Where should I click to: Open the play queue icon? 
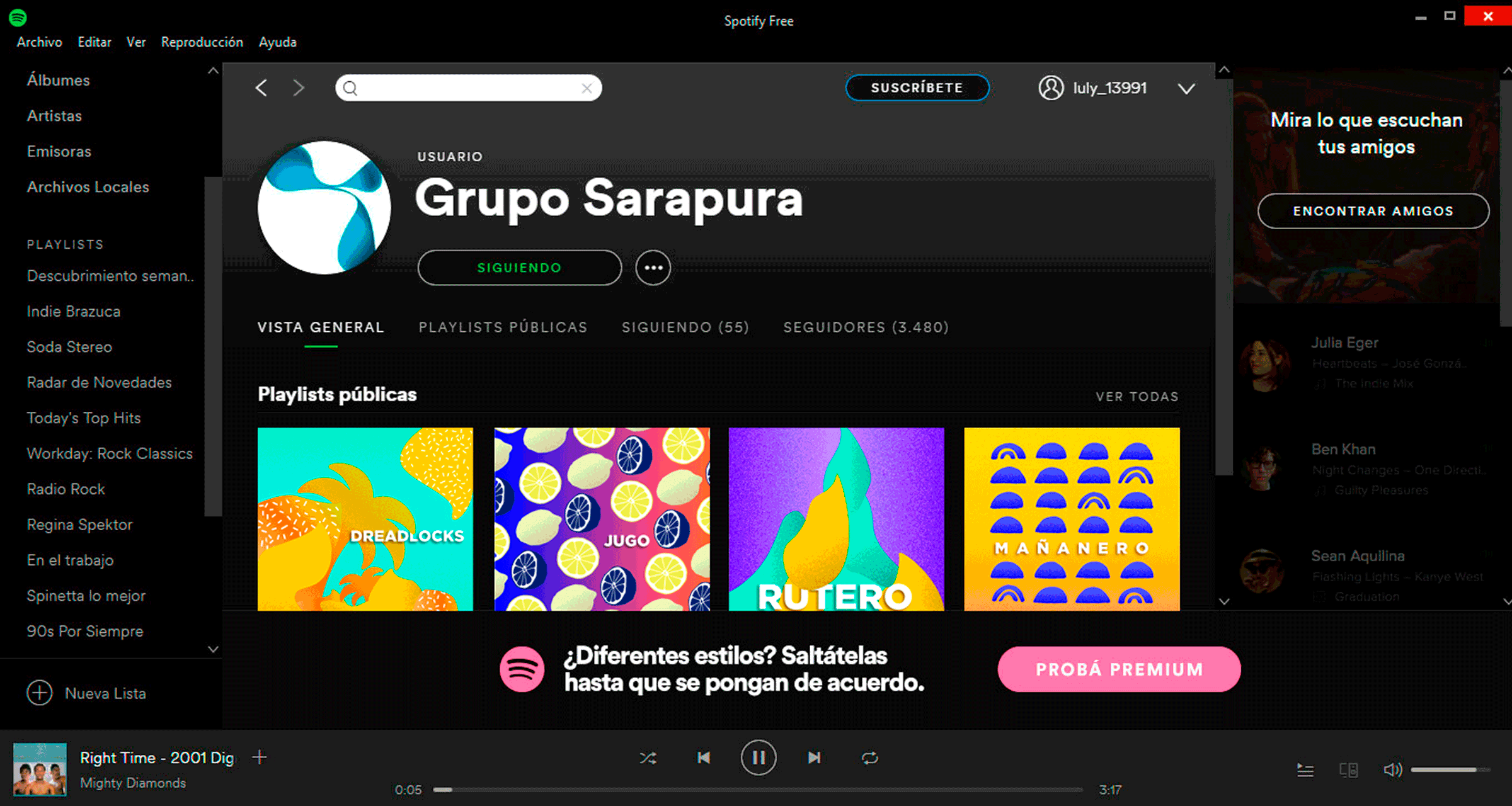[1305, 769]
